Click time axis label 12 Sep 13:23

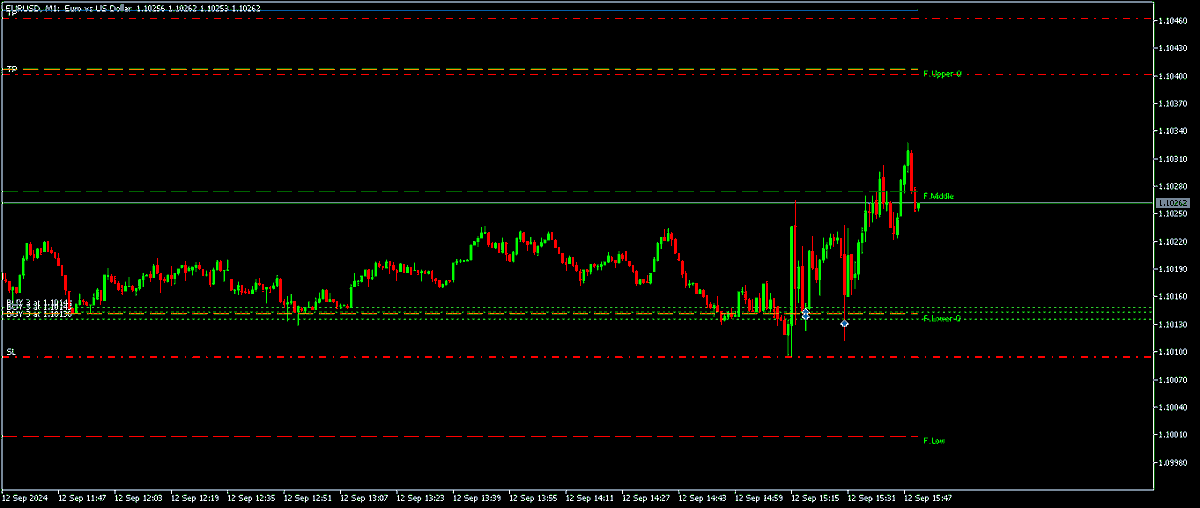(421, 497)
